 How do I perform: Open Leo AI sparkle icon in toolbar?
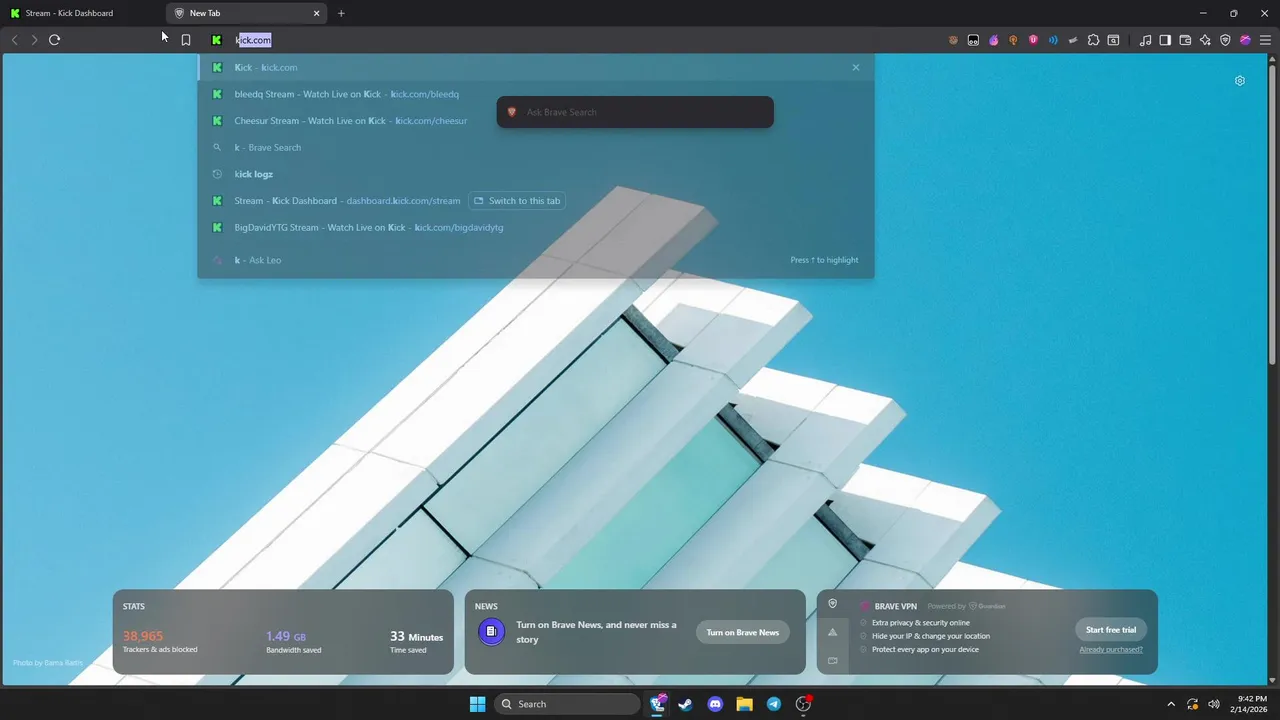tap(1205, 40)
